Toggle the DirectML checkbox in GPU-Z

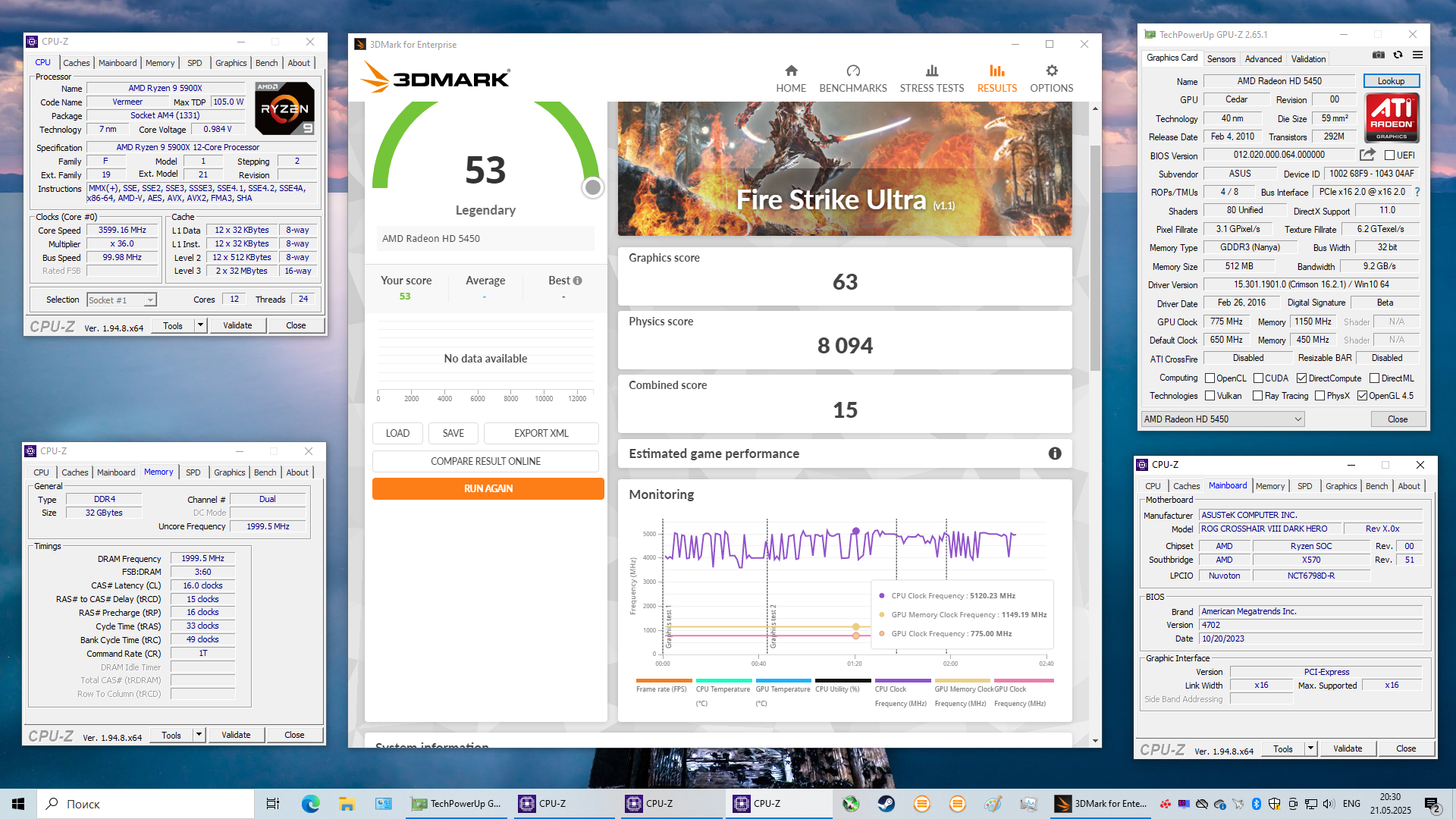tap(1374, 378)
